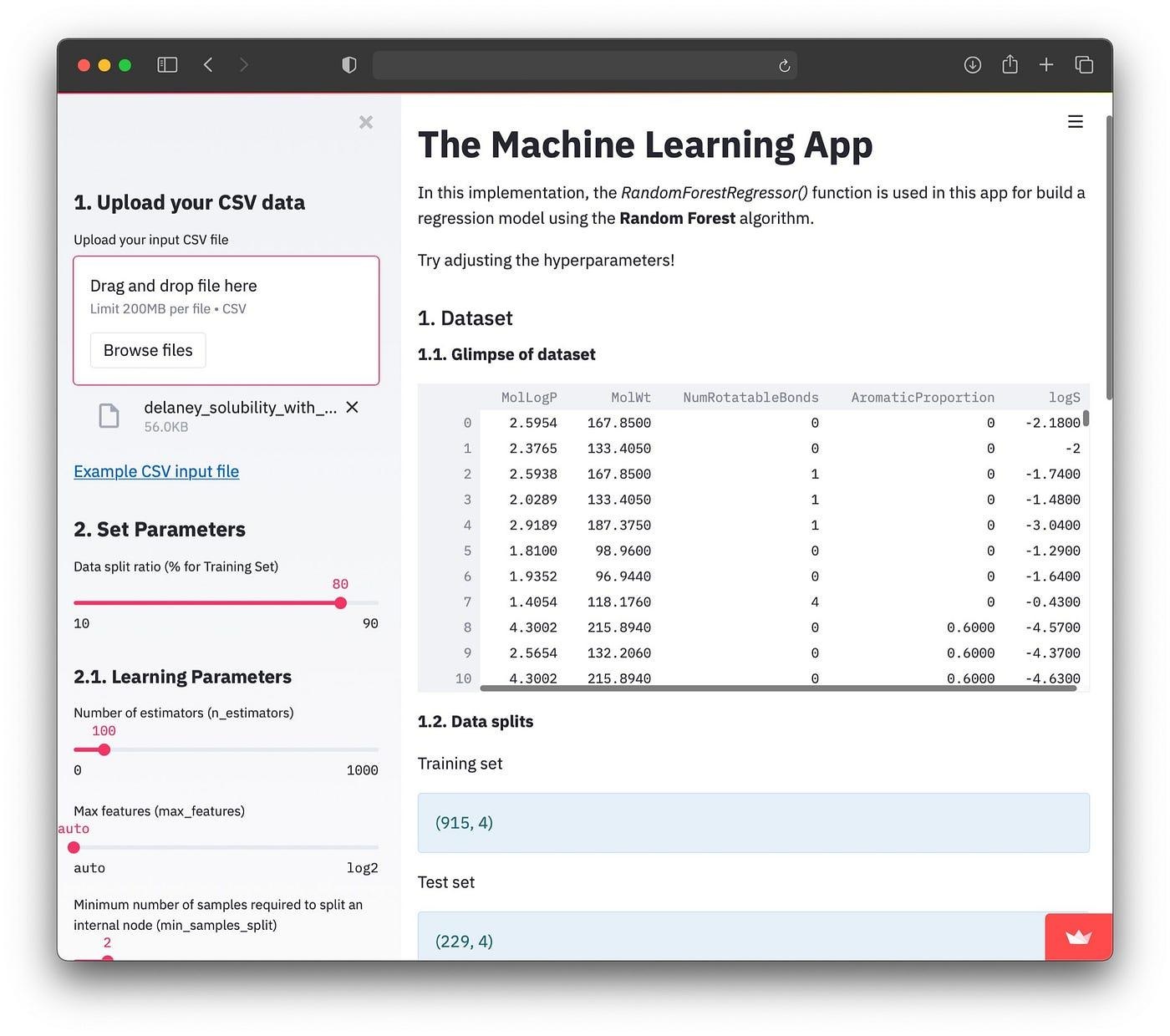Screen dimensions: 1170x1036
Task: Show downloads with the download arrow icon
Action: 972,64
